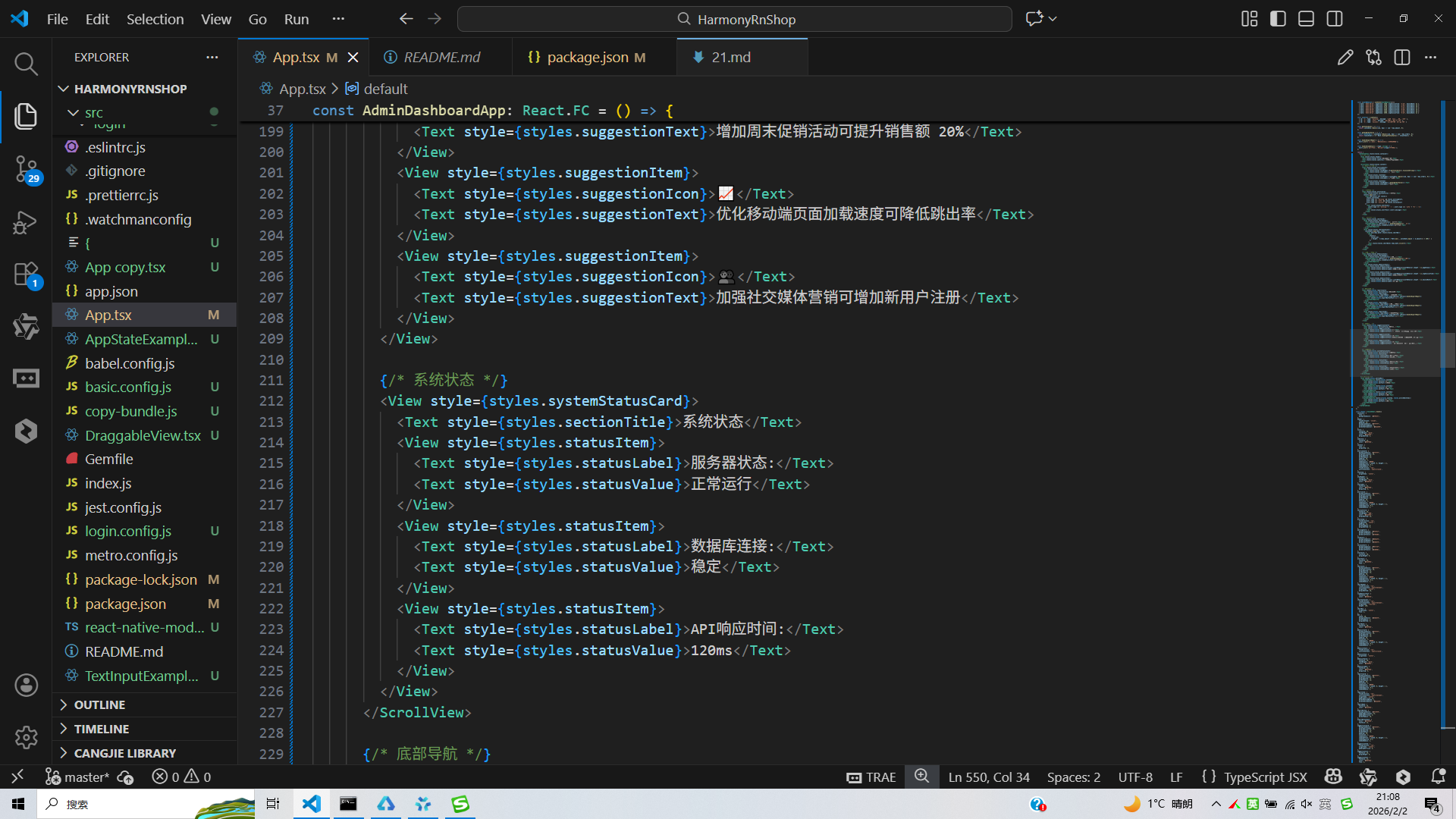Open the Accounts menu icon
Screen dimensions: 1456x819
coord(26,686)
